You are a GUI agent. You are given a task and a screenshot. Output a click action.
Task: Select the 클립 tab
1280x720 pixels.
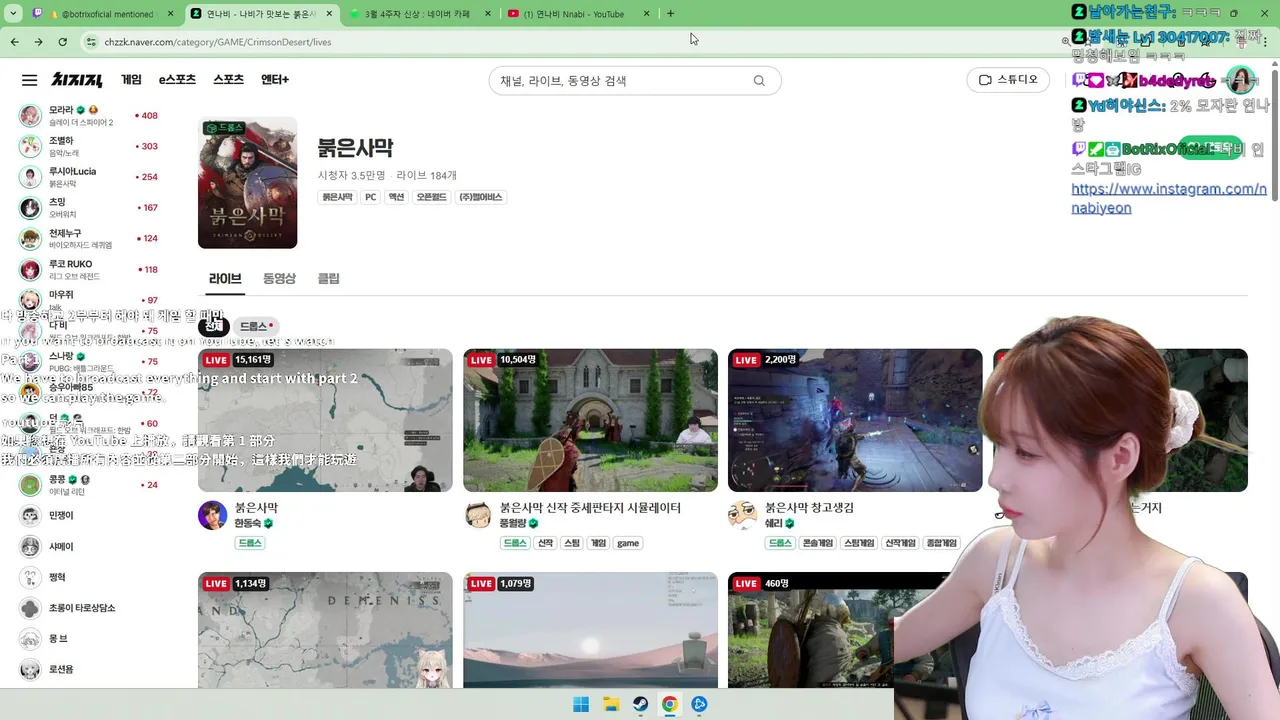pyautogui.click(x=329, y=279)
